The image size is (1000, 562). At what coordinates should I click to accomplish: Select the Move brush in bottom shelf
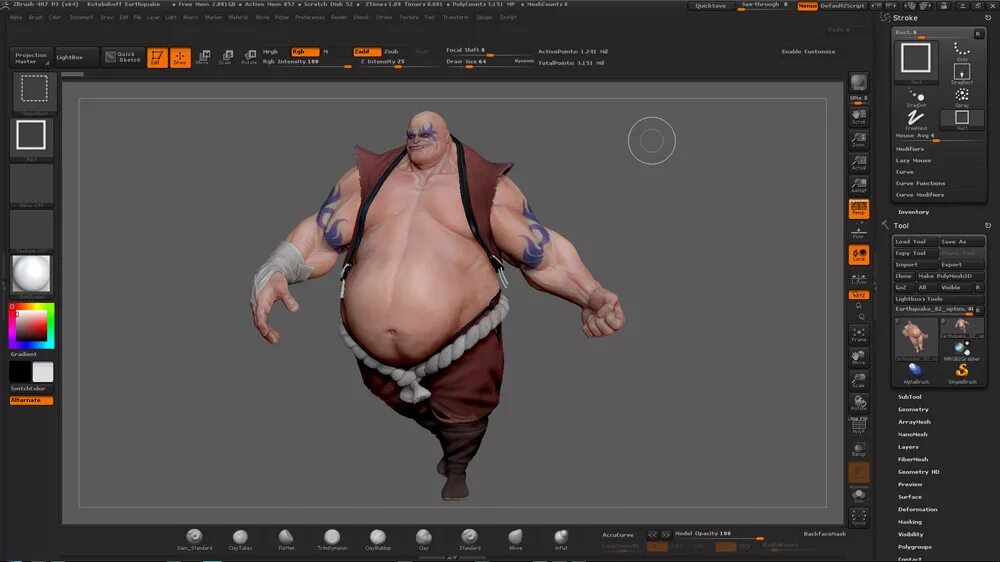515,539
